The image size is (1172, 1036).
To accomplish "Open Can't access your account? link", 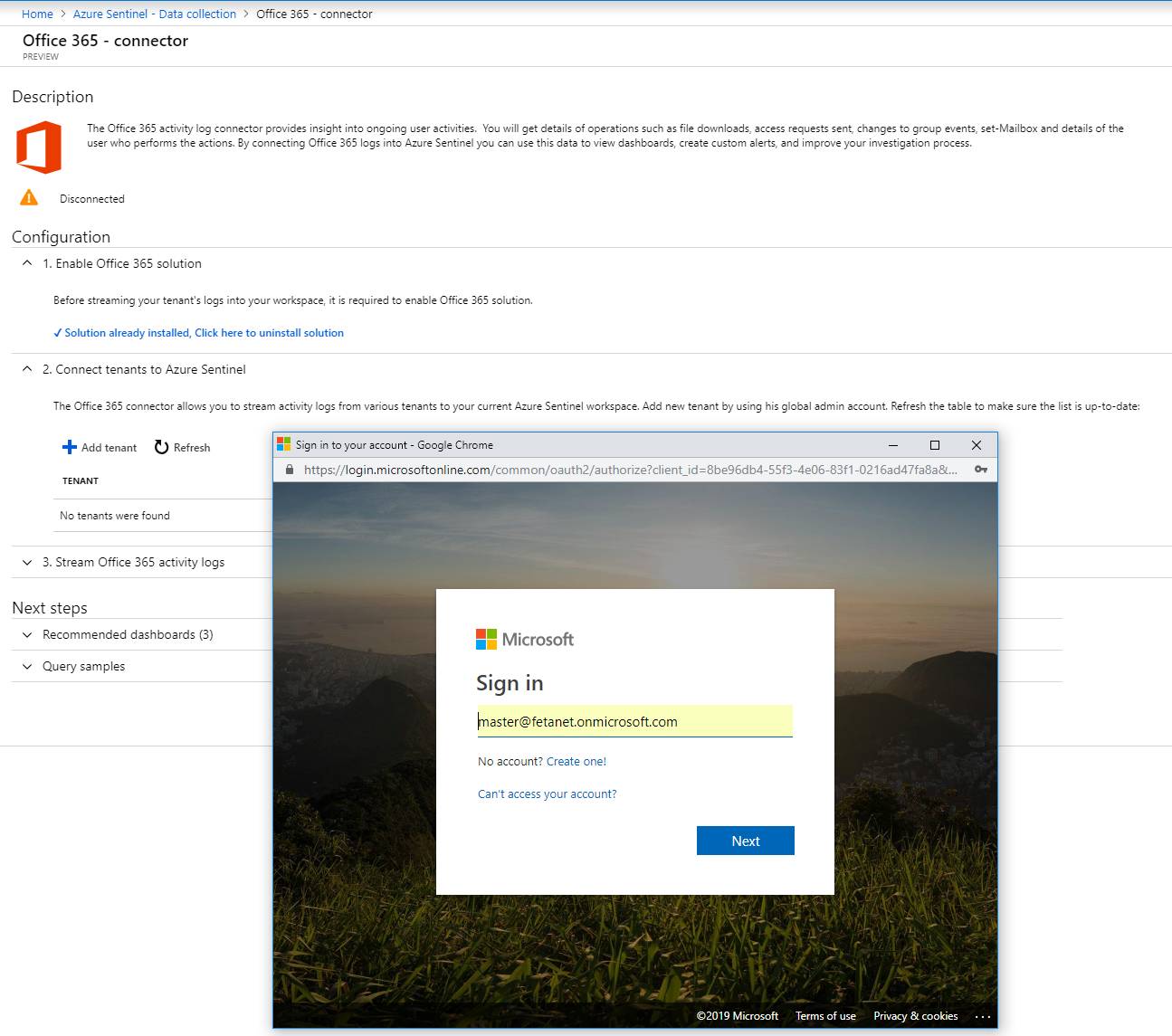I will pyautogui.click(x=547, y=794).
